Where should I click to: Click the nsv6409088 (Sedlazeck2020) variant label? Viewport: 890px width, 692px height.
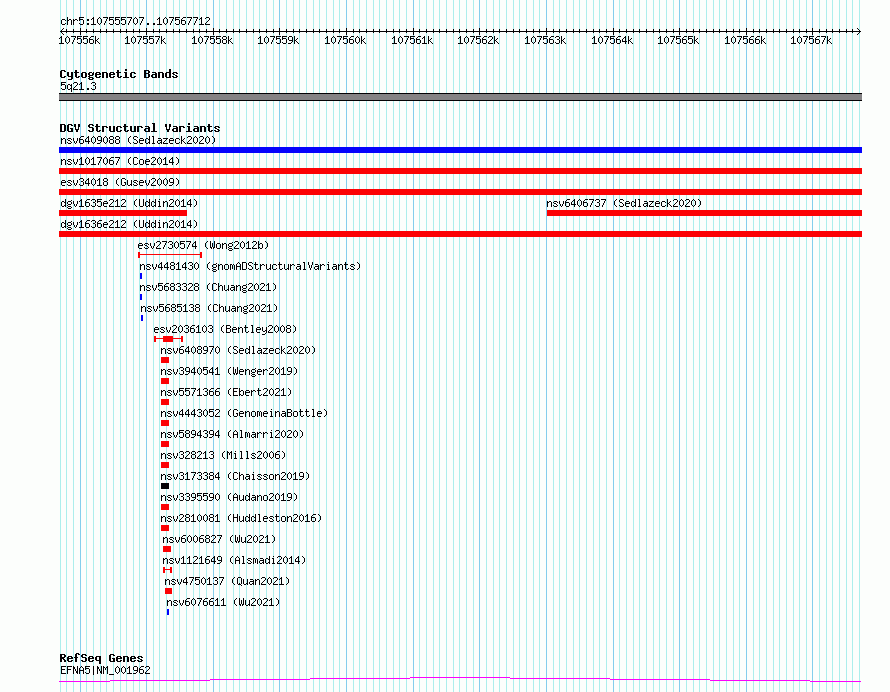pos(138,140)
